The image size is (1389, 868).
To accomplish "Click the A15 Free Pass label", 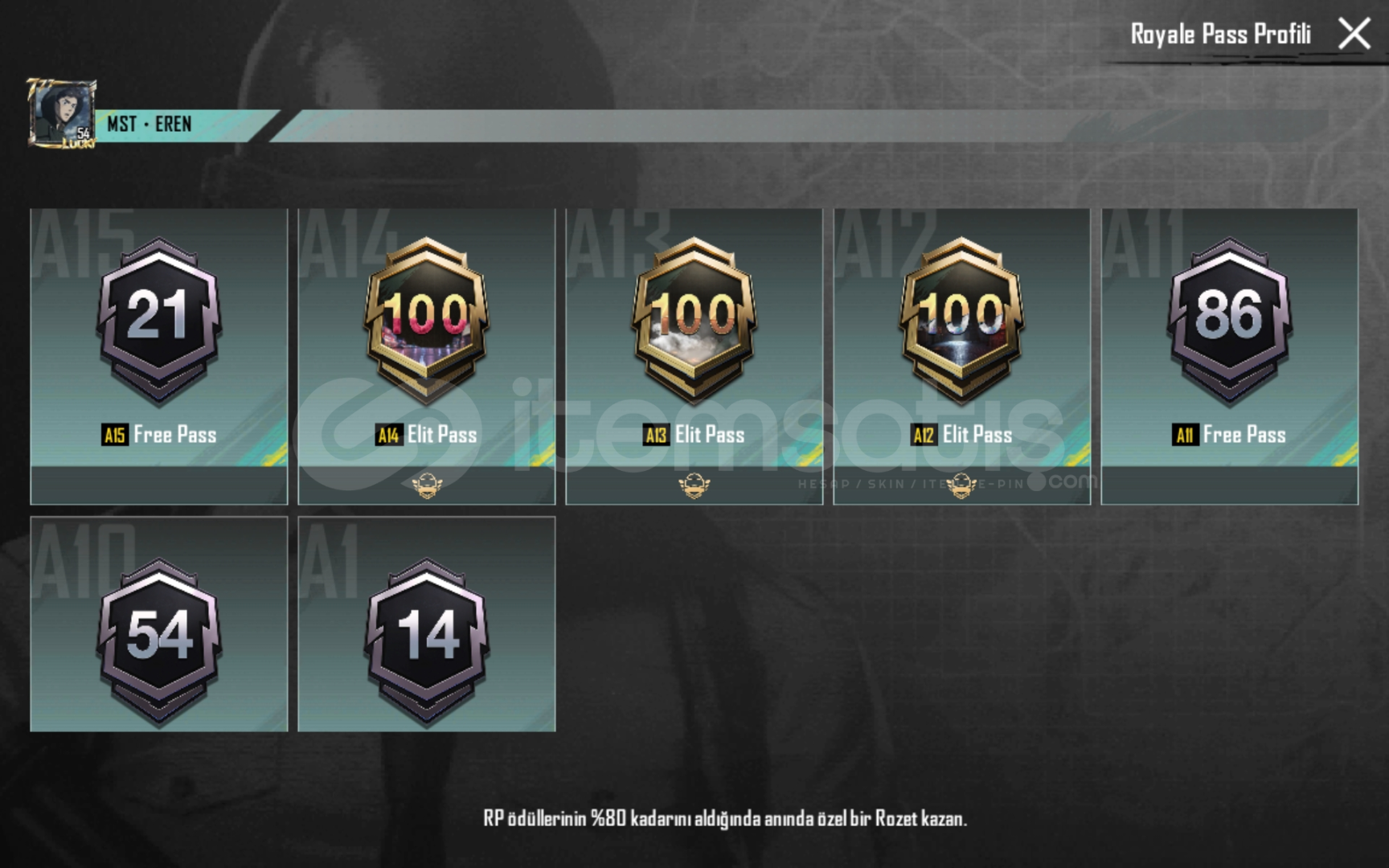I will (159, 435).
